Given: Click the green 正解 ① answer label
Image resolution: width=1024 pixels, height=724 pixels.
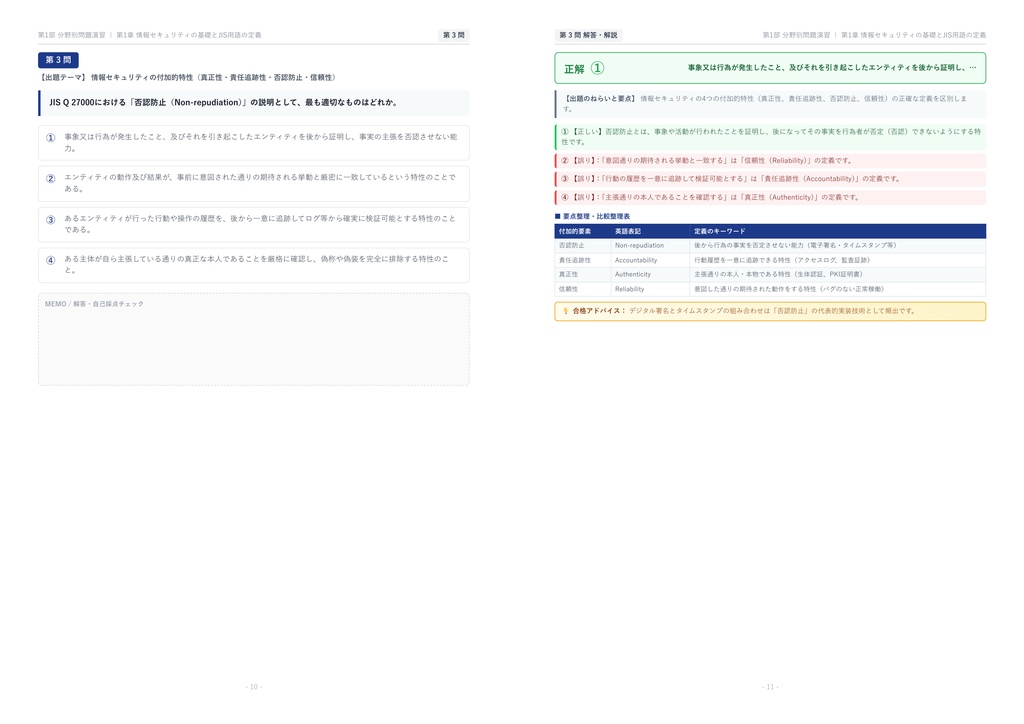Looking at the screenshot, I should tap(584, 69).
